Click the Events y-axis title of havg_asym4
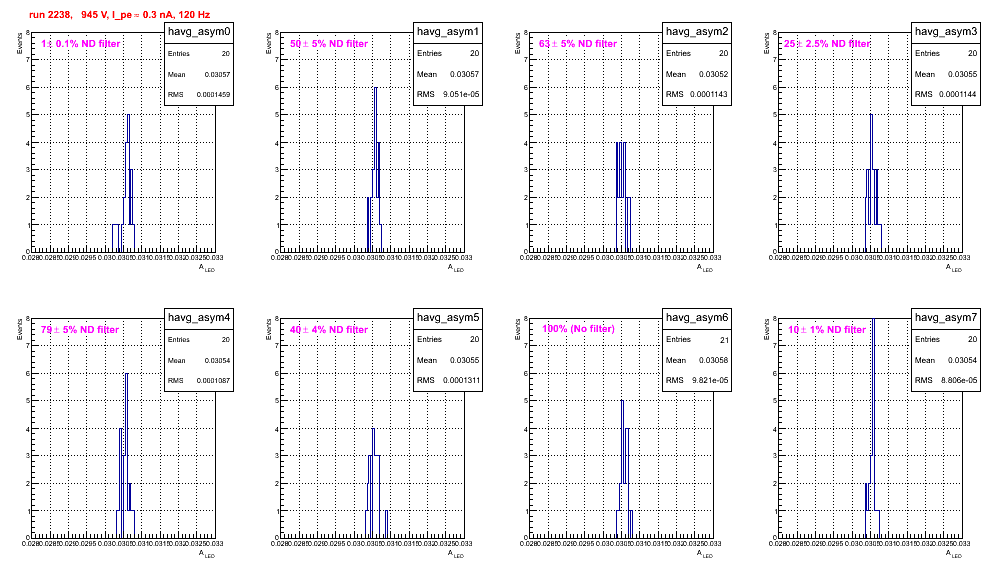 click(19, 329)
